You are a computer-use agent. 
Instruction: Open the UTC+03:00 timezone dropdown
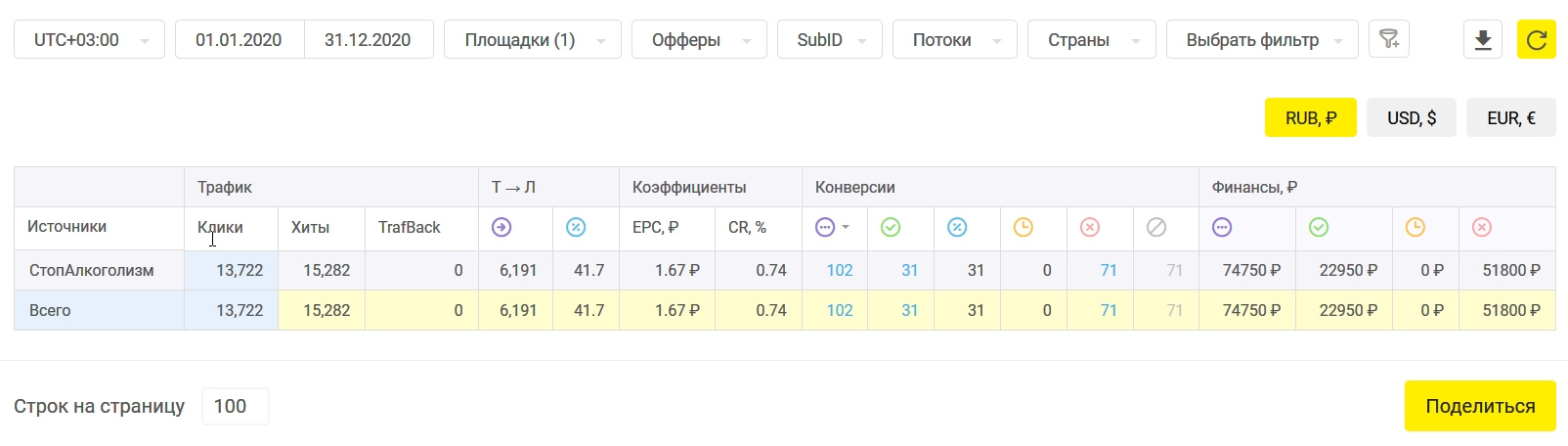coord(89,40)
